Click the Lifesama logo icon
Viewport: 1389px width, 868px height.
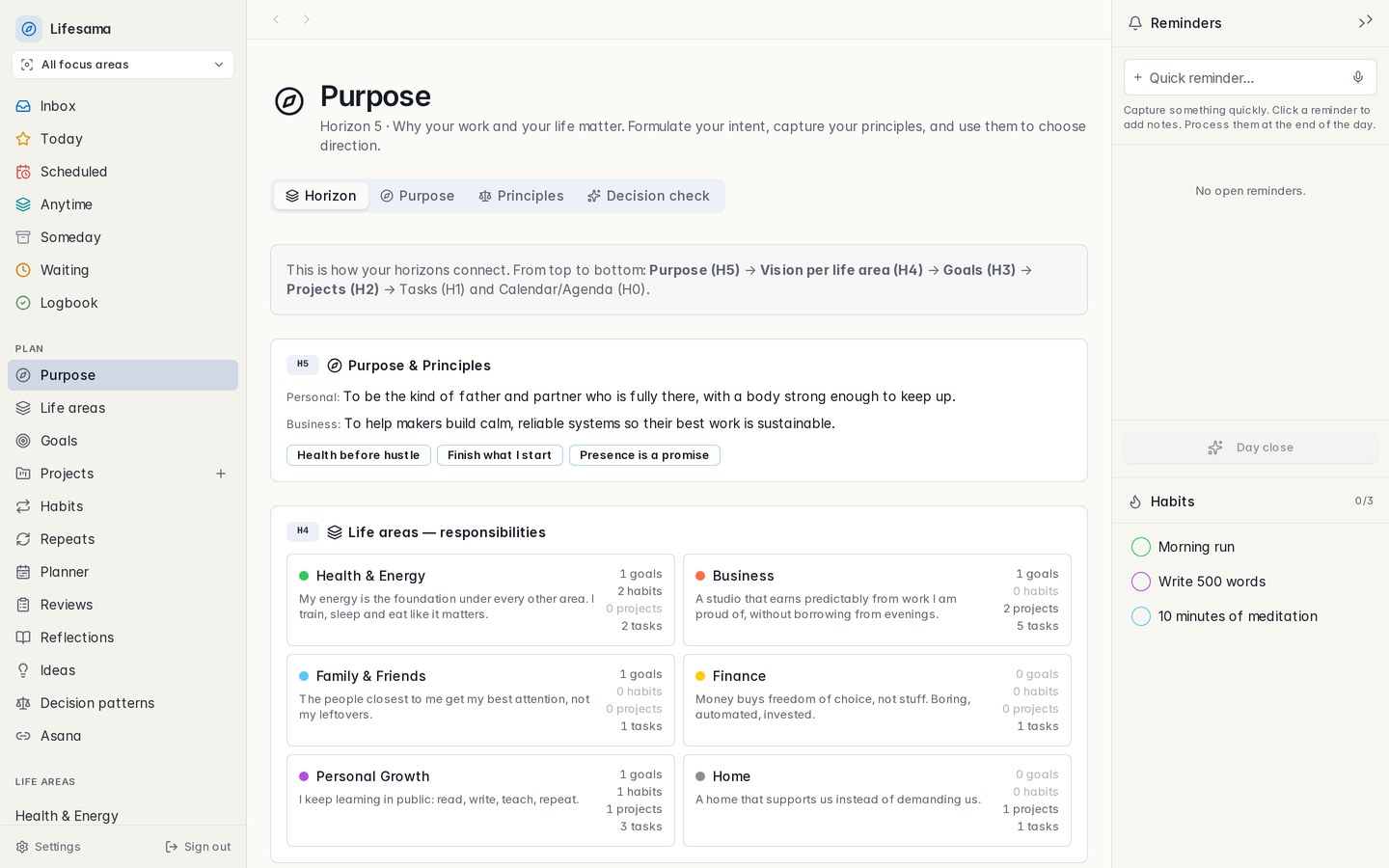pos(29,29)
